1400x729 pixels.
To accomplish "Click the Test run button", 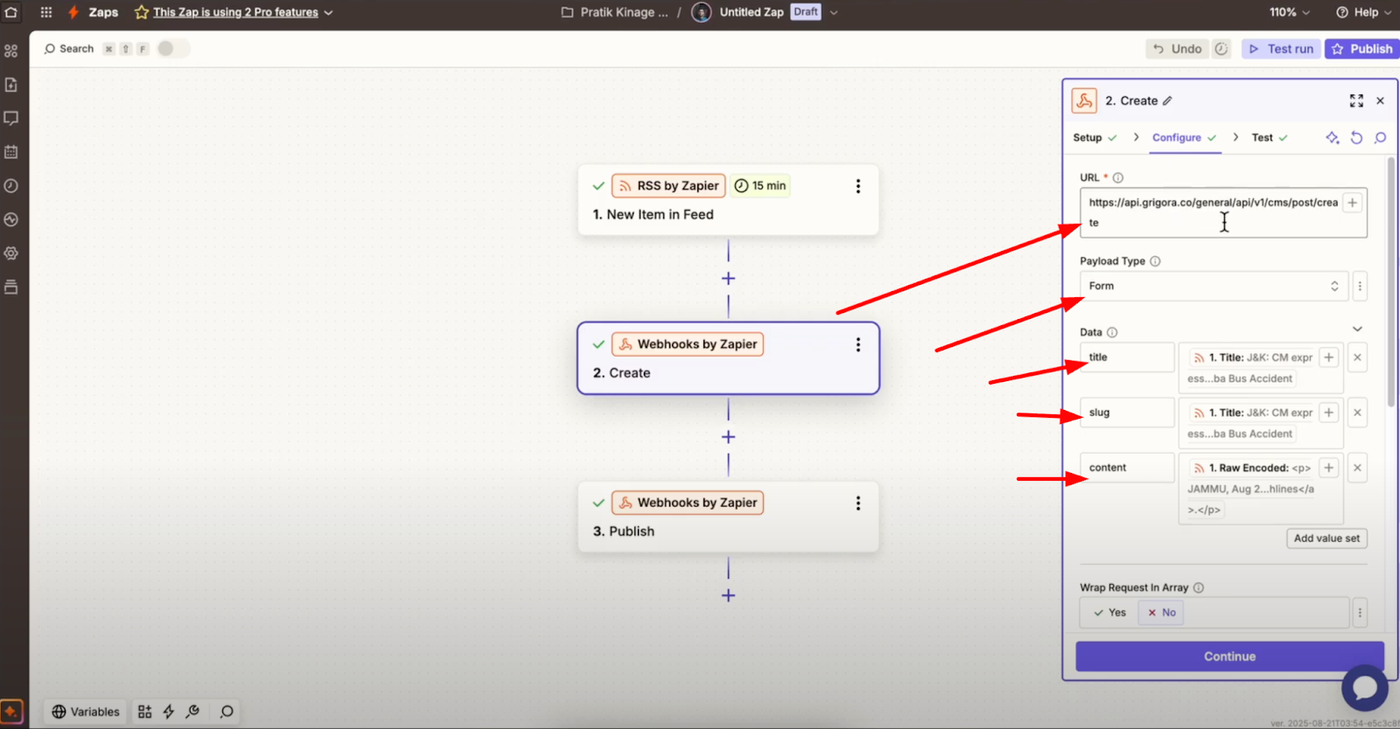I will (x=1281, y=49).
